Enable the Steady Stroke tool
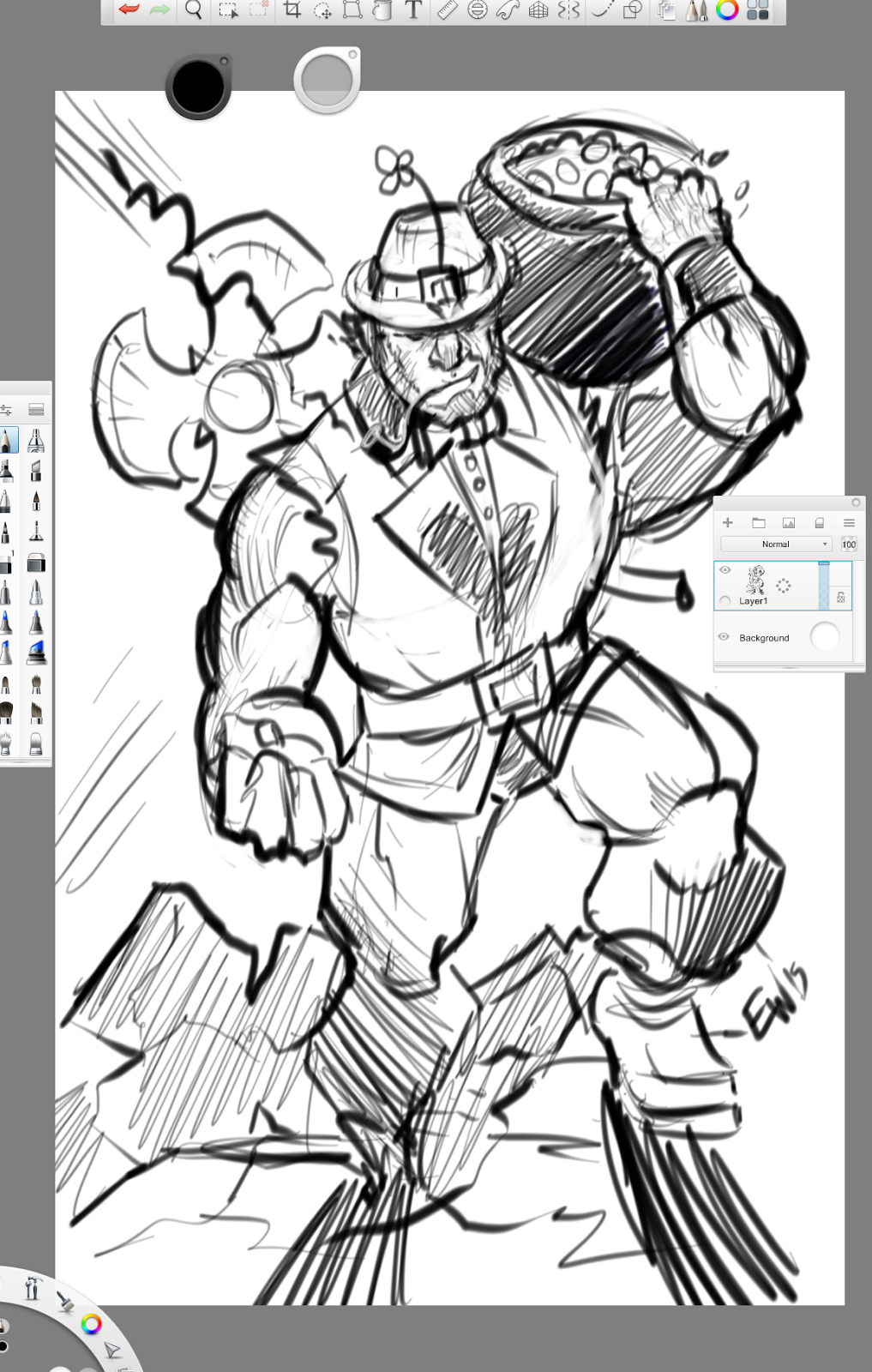The height and width of the screenshot is (1372, 872). point(602,10)
